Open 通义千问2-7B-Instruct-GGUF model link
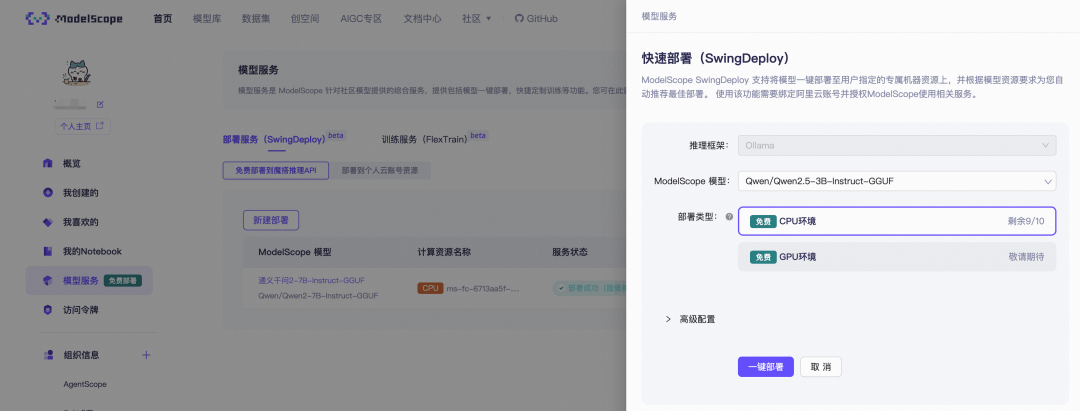This screenshot has height=411, width=1080. click(x=311, y=281)
